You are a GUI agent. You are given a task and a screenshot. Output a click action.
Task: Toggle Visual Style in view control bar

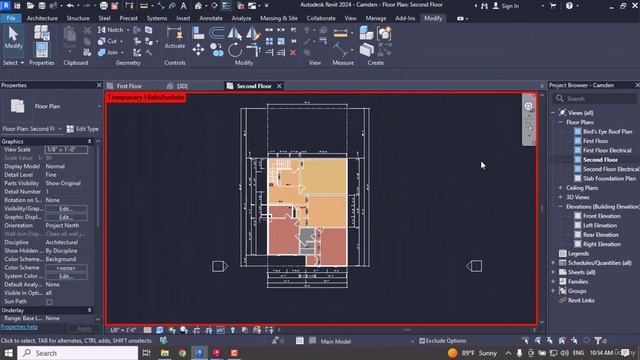pyautogui.click(x=160, y=330)
